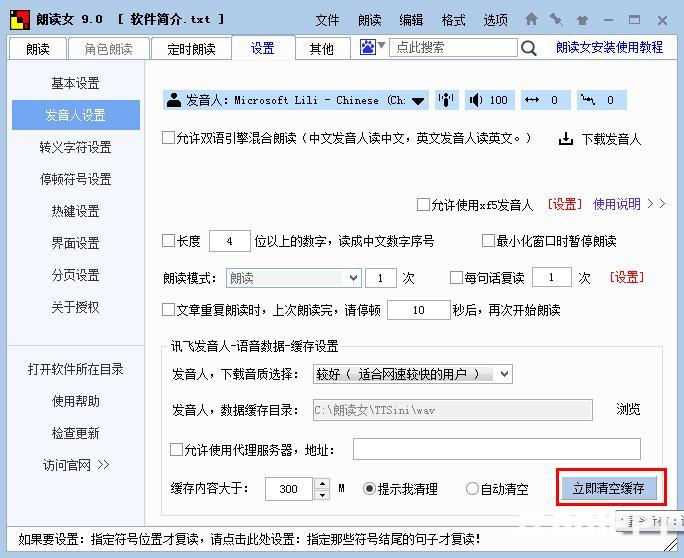Click the app logo icon
The image size is (684, 558).
coord(20,20)
